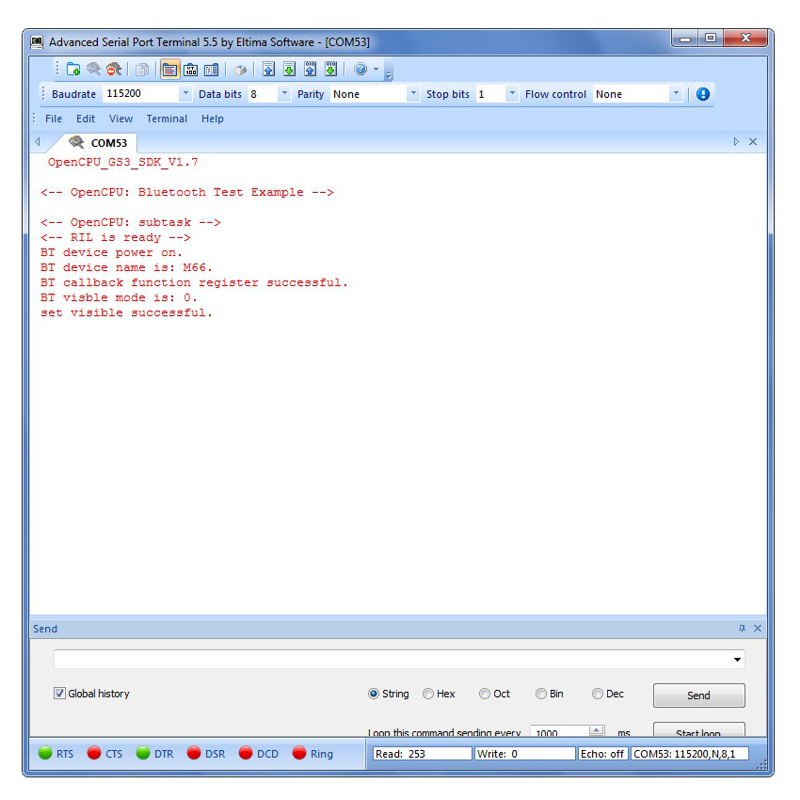Click the 'BT device power on.' output line
The height and width of the screenshot is (800, 800).
click(x=111, y=252)
